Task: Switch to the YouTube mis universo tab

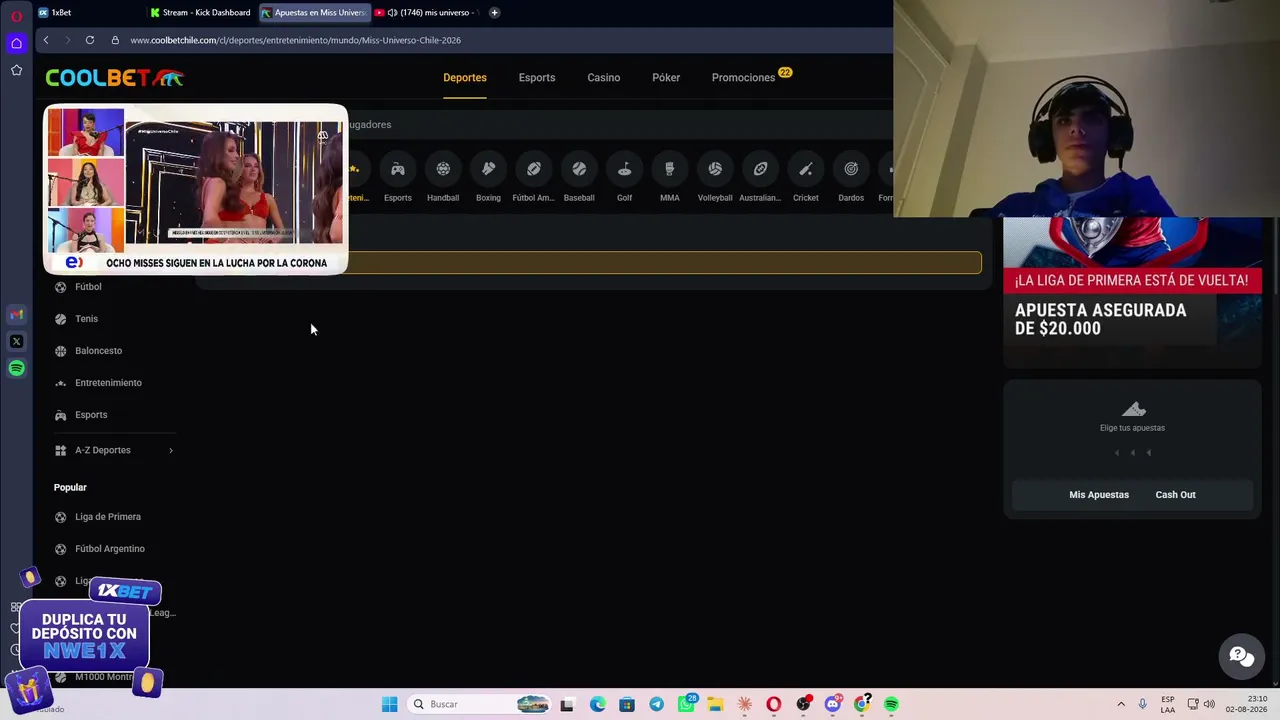Action: click(426, 13)
